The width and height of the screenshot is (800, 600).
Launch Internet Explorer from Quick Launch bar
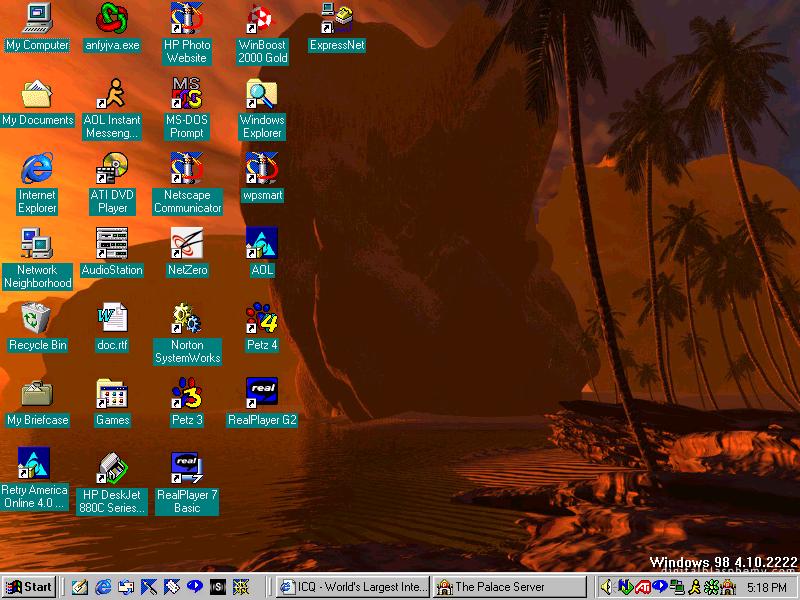coord(102,587)
